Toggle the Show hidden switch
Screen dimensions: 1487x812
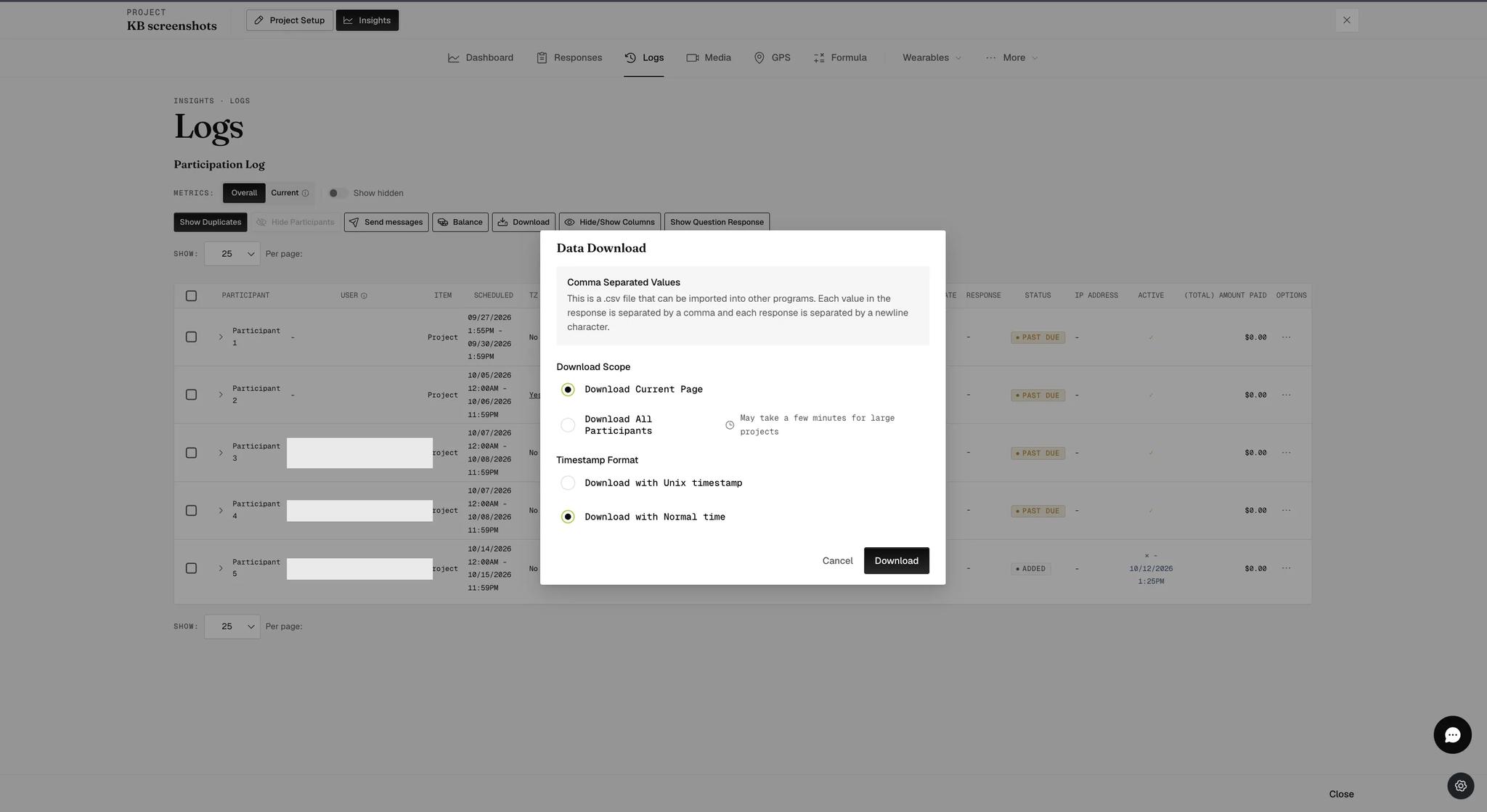pos(337,193)
